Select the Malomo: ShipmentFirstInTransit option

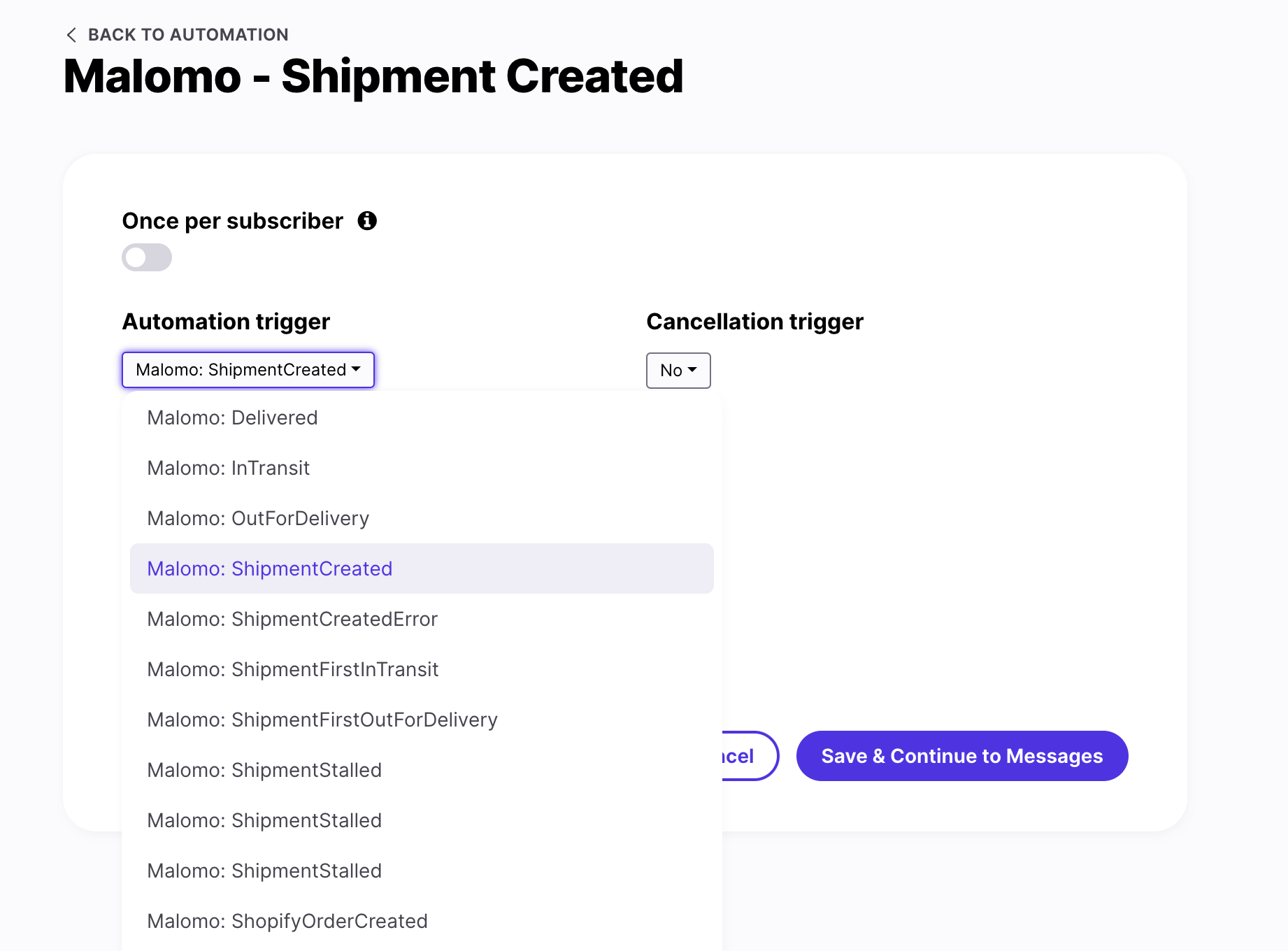[293, 670]
